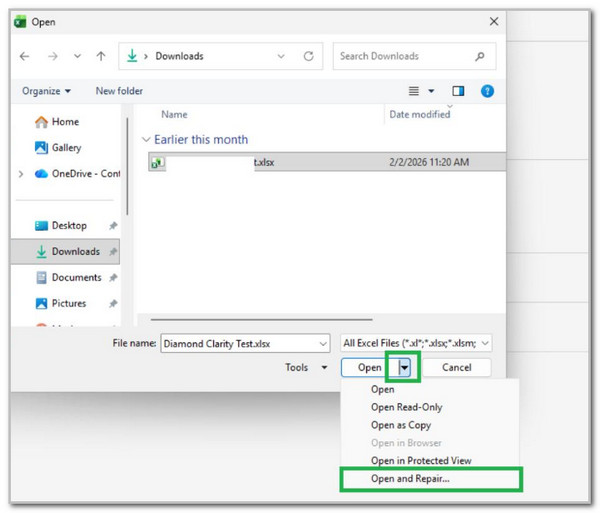This screenshot has height=513, width=600.
Task: Click the search magnifier icon
Action: [479, 56]
